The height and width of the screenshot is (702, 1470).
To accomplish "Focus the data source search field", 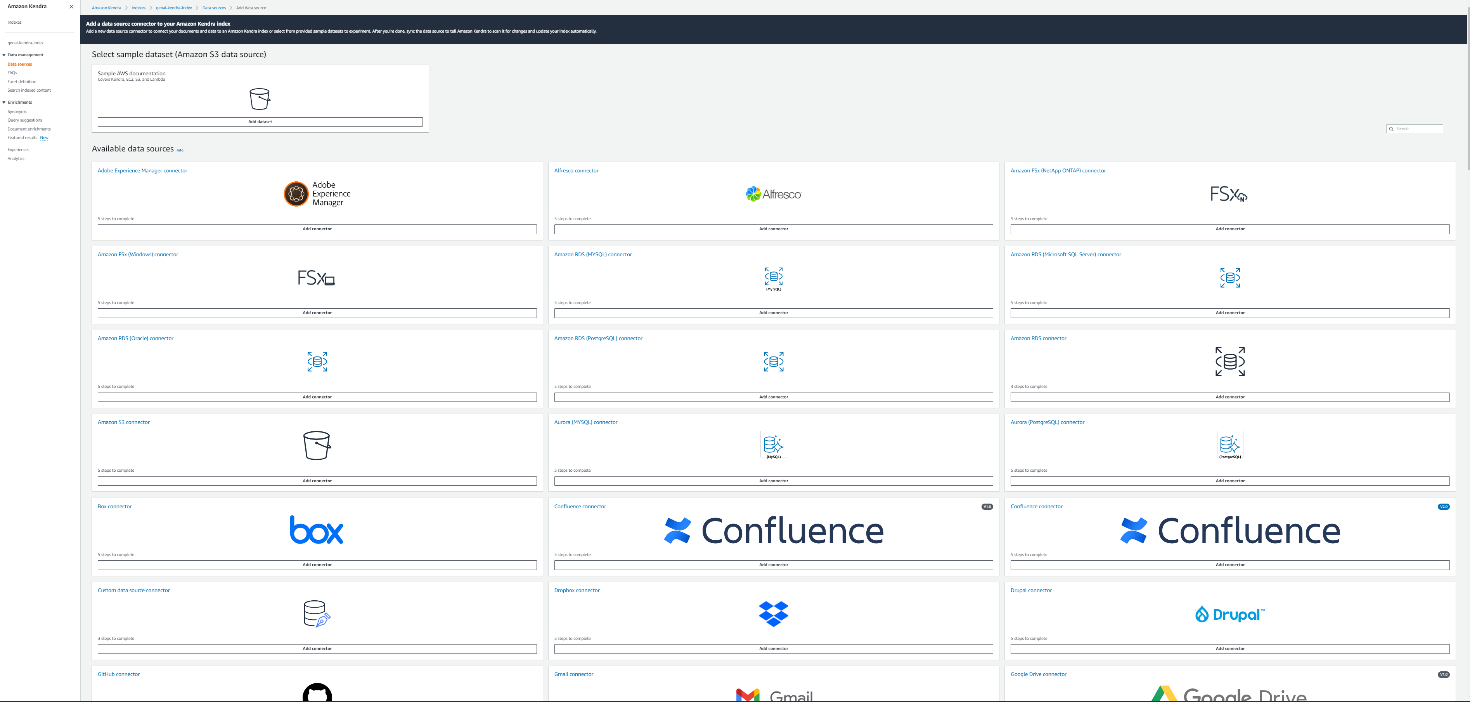I will pyautogui.click(x=1414, y=129).
